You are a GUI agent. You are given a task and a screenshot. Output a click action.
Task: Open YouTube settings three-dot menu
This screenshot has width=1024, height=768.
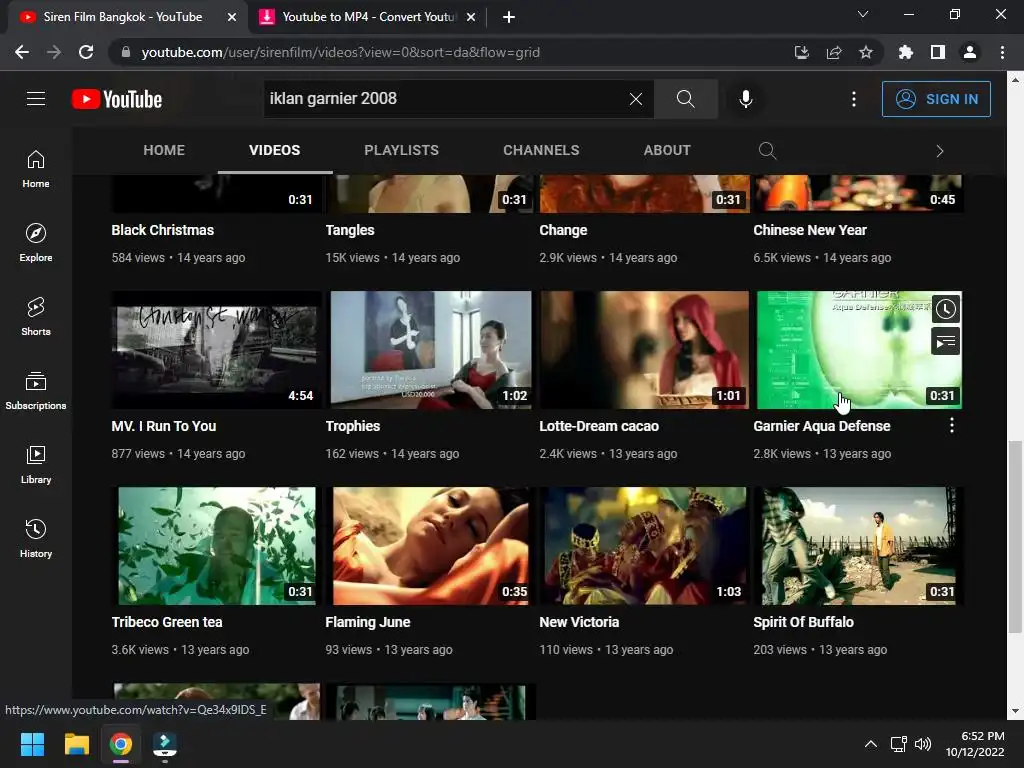coord(854,99)
